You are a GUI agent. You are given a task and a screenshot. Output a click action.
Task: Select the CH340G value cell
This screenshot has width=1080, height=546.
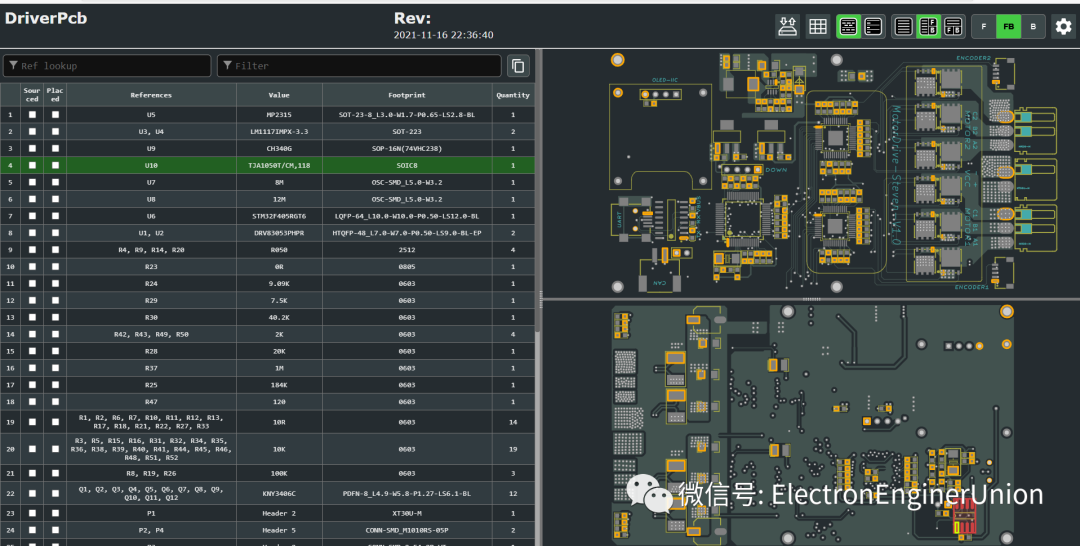pos(279,149)
